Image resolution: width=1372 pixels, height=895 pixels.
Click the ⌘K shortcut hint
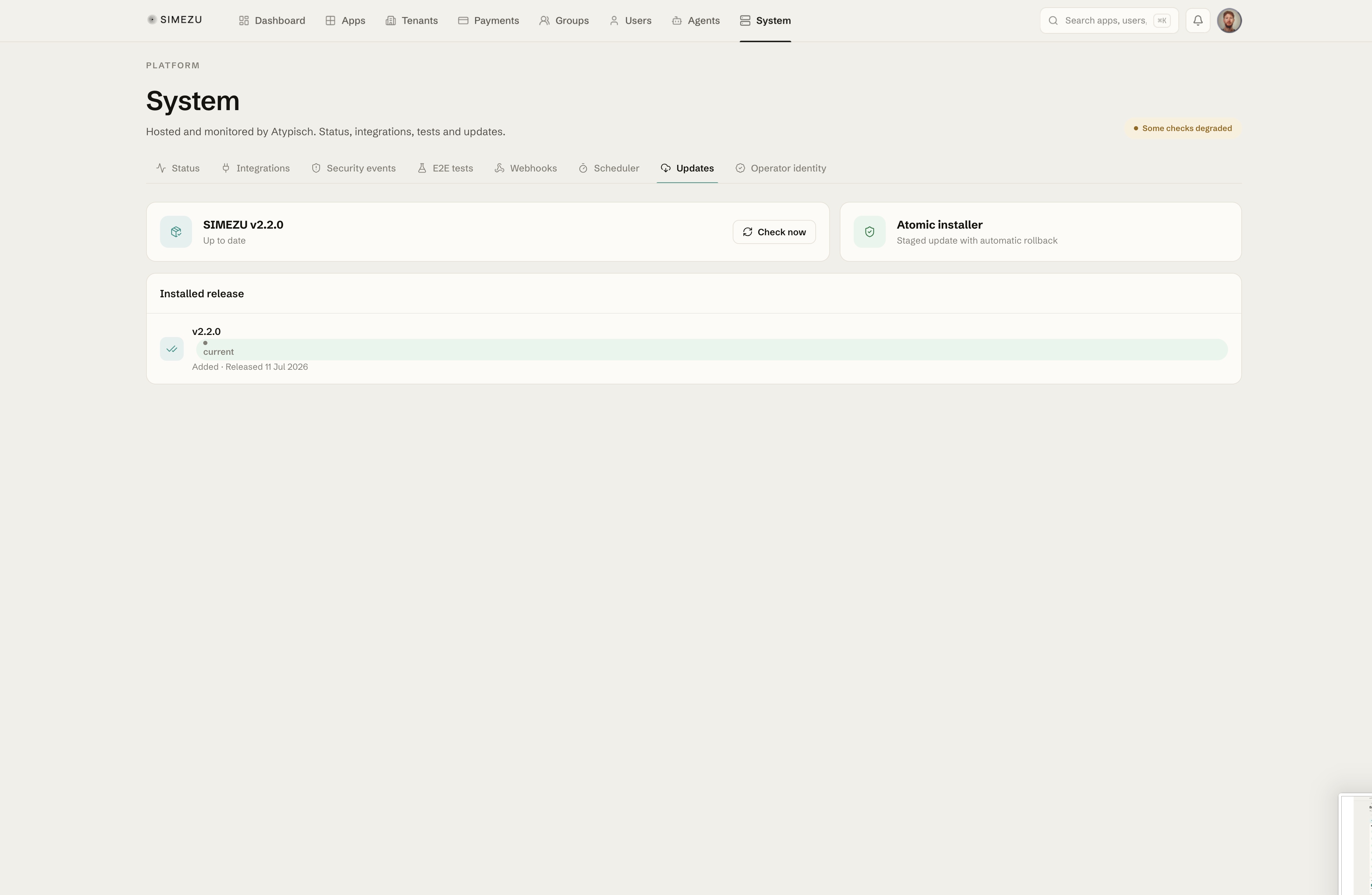pyautogui.click(x=1161, y=21)
